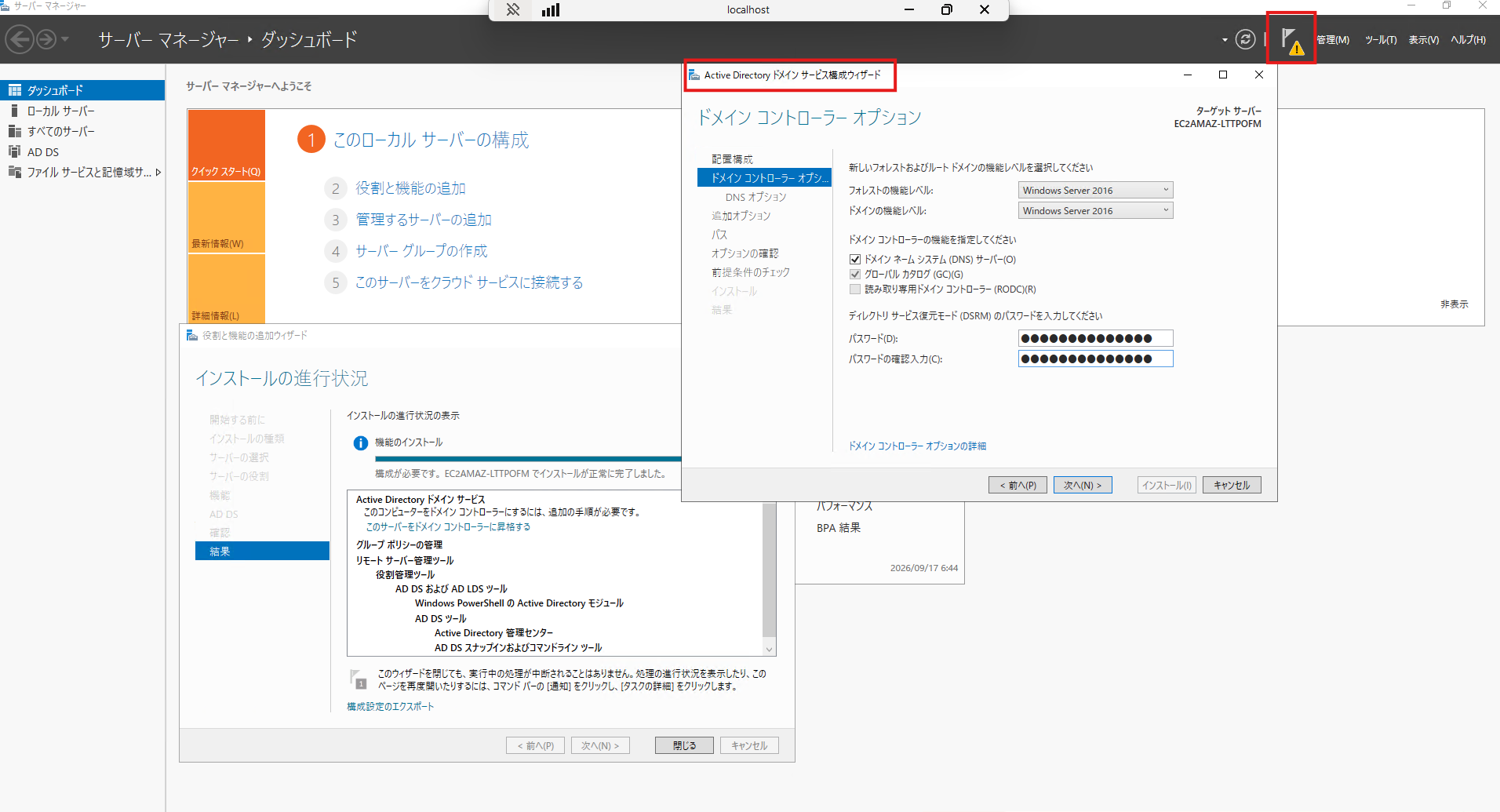Screen dimensions: 1500x812
Task: Click the task flag icon beside wizard note
Action: [x=359, y=679]
